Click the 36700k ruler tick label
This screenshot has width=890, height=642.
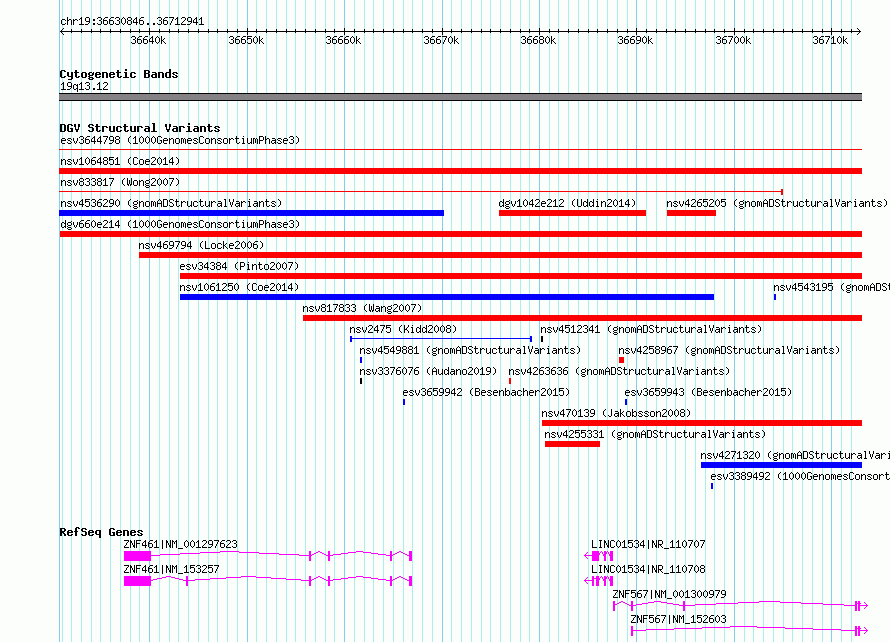click(733, 40)
